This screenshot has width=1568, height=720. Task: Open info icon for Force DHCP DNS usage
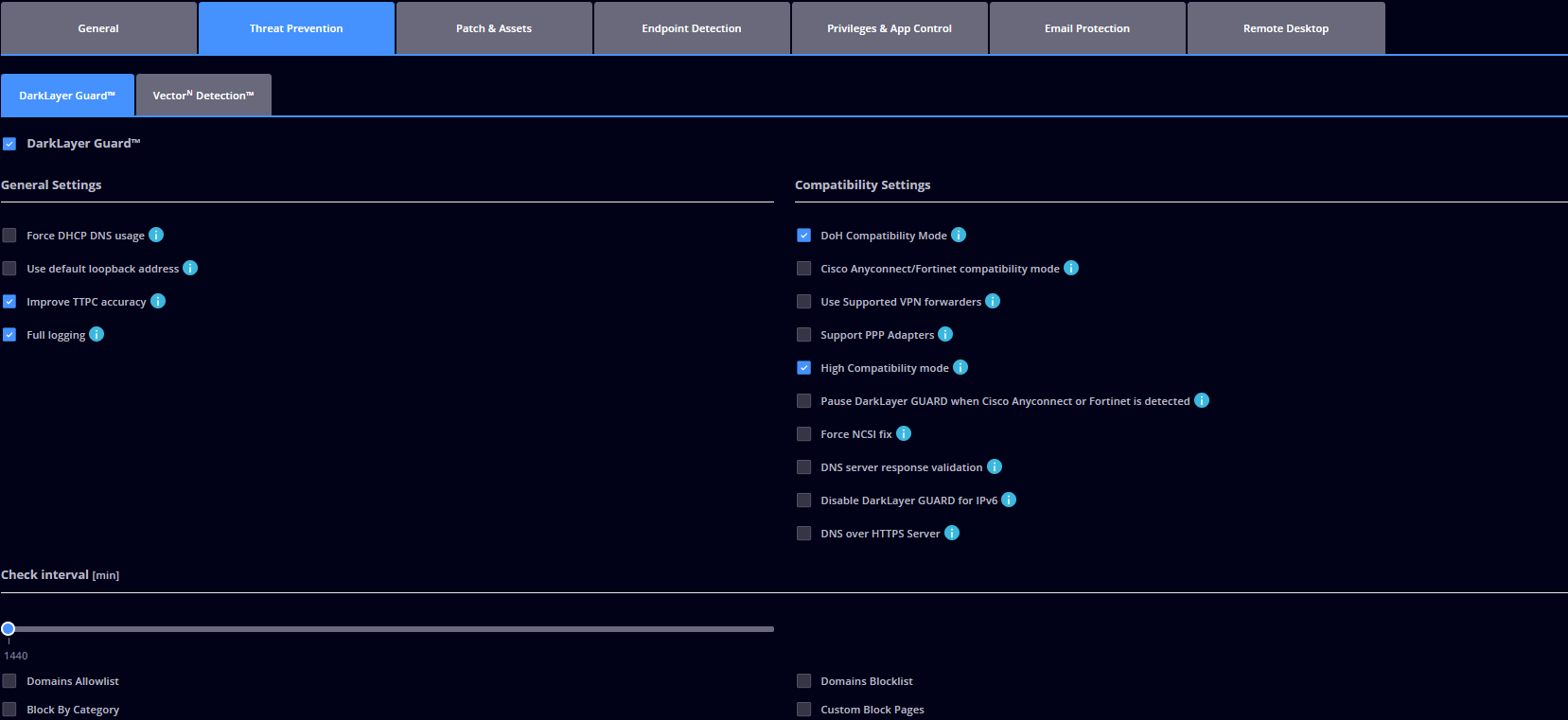[156, 235]
